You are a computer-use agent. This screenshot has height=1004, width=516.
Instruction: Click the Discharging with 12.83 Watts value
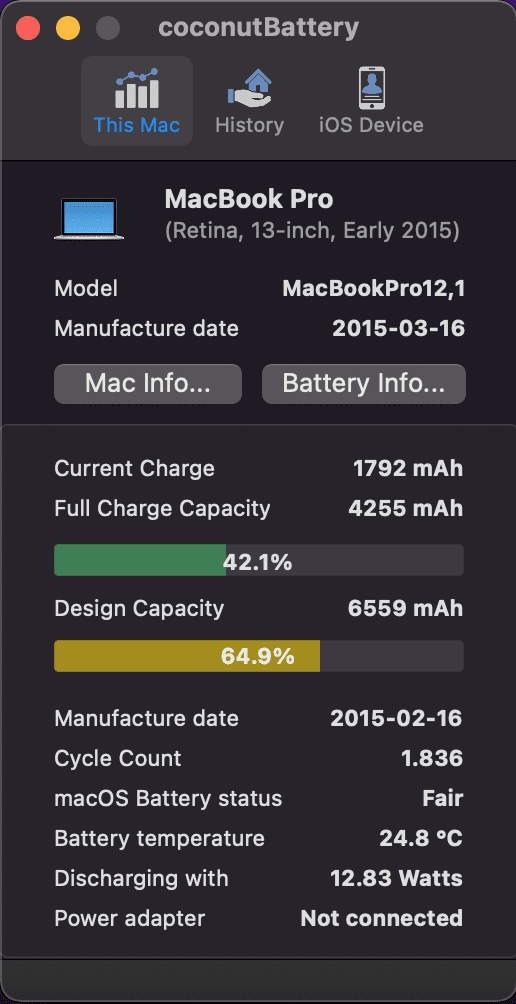397,878
